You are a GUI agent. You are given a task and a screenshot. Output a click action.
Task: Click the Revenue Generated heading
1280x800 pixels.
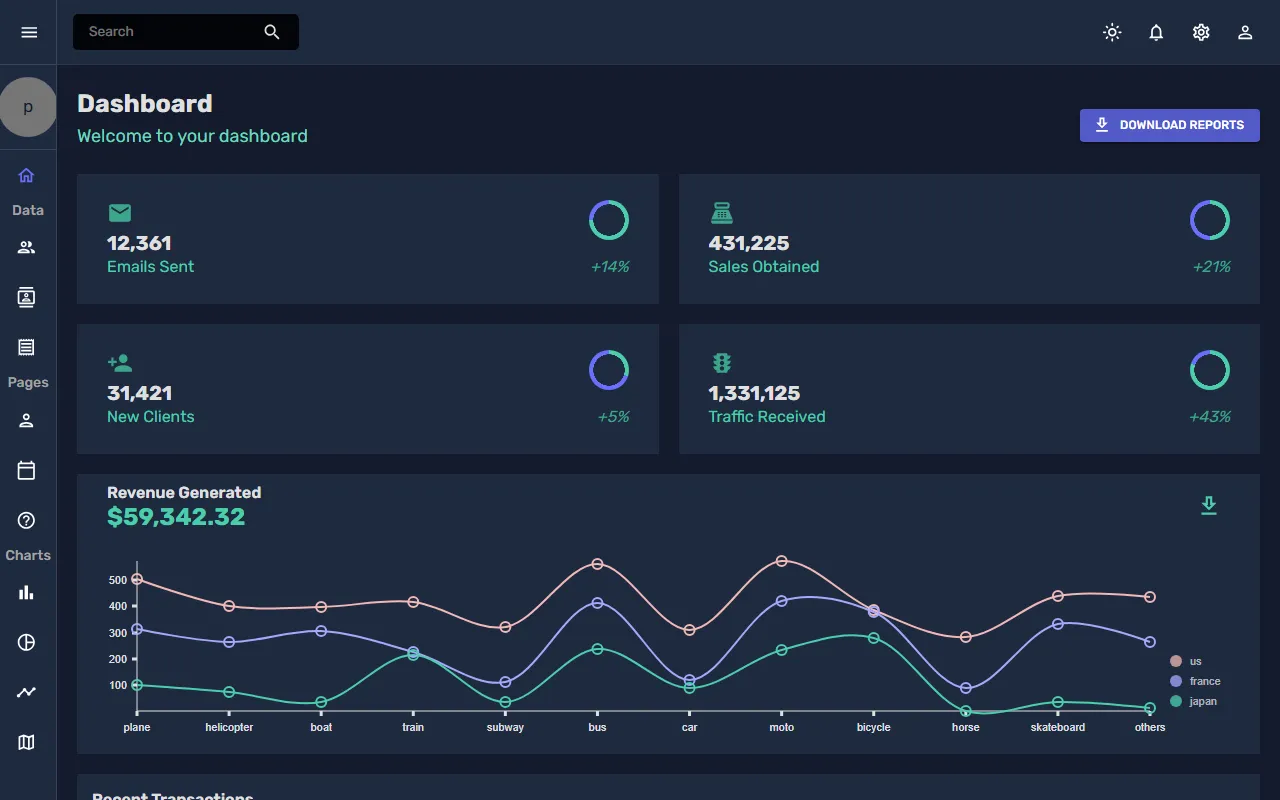[184, 492]
